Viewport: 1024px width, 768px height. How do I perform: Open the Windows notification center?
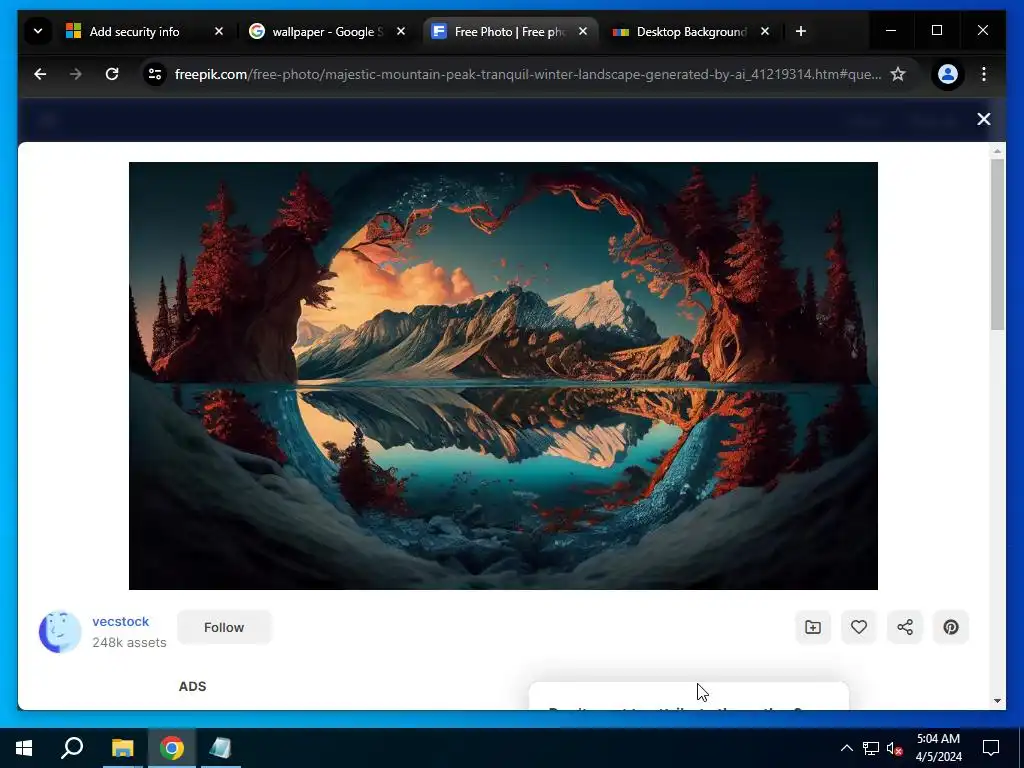(991, 748)
